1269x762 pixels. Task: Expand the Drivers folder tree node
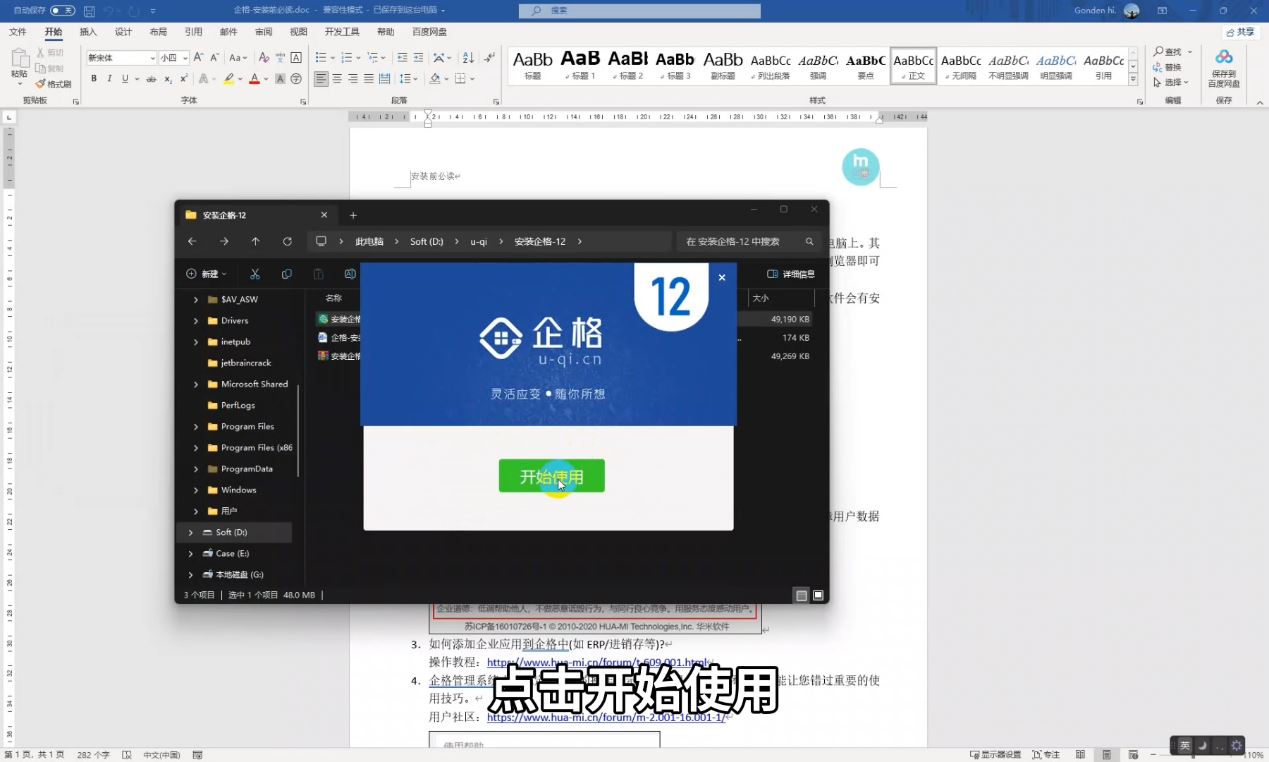(x=195, y=321)
